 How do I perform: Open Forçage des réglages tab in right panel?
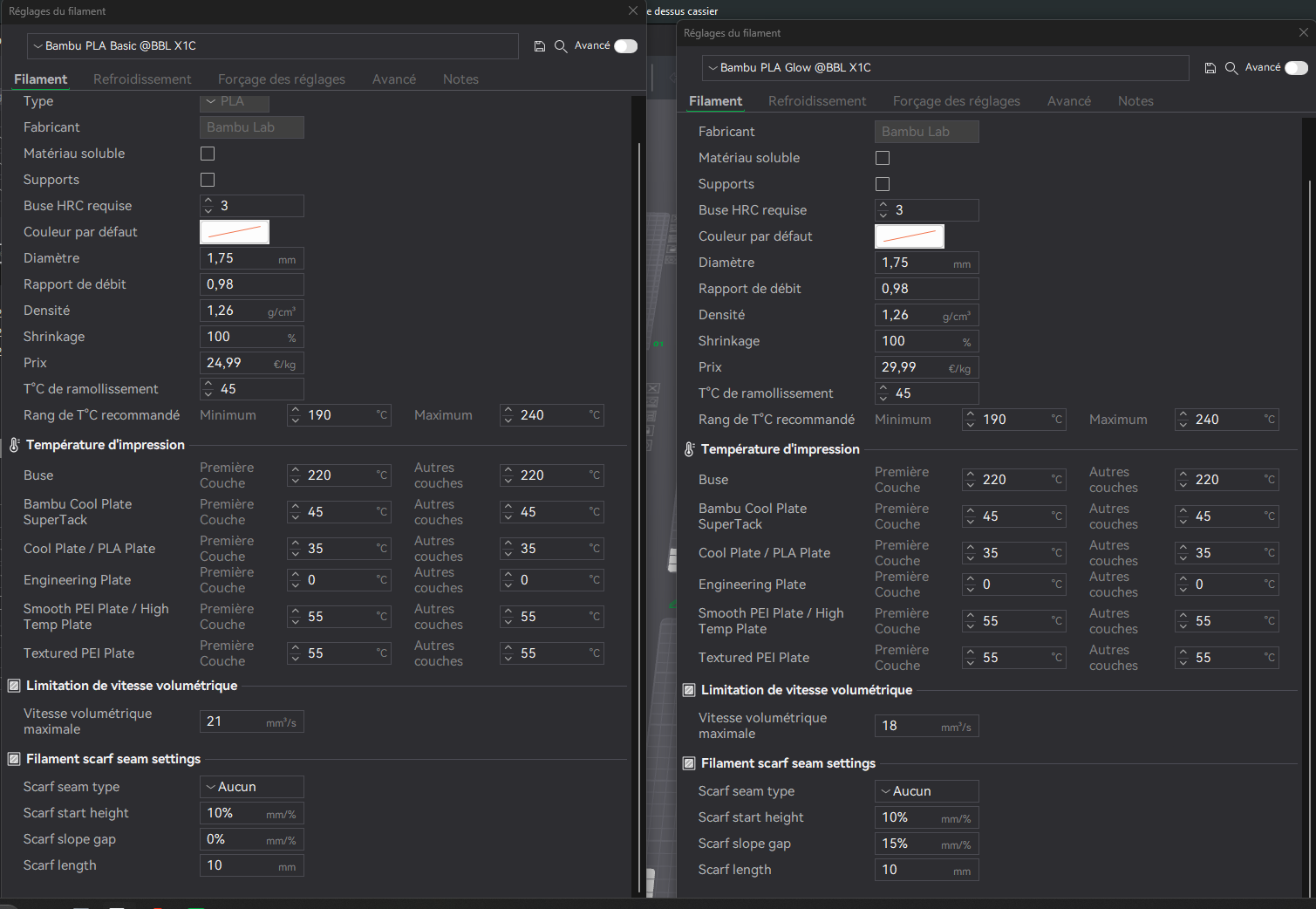(957, 101)
